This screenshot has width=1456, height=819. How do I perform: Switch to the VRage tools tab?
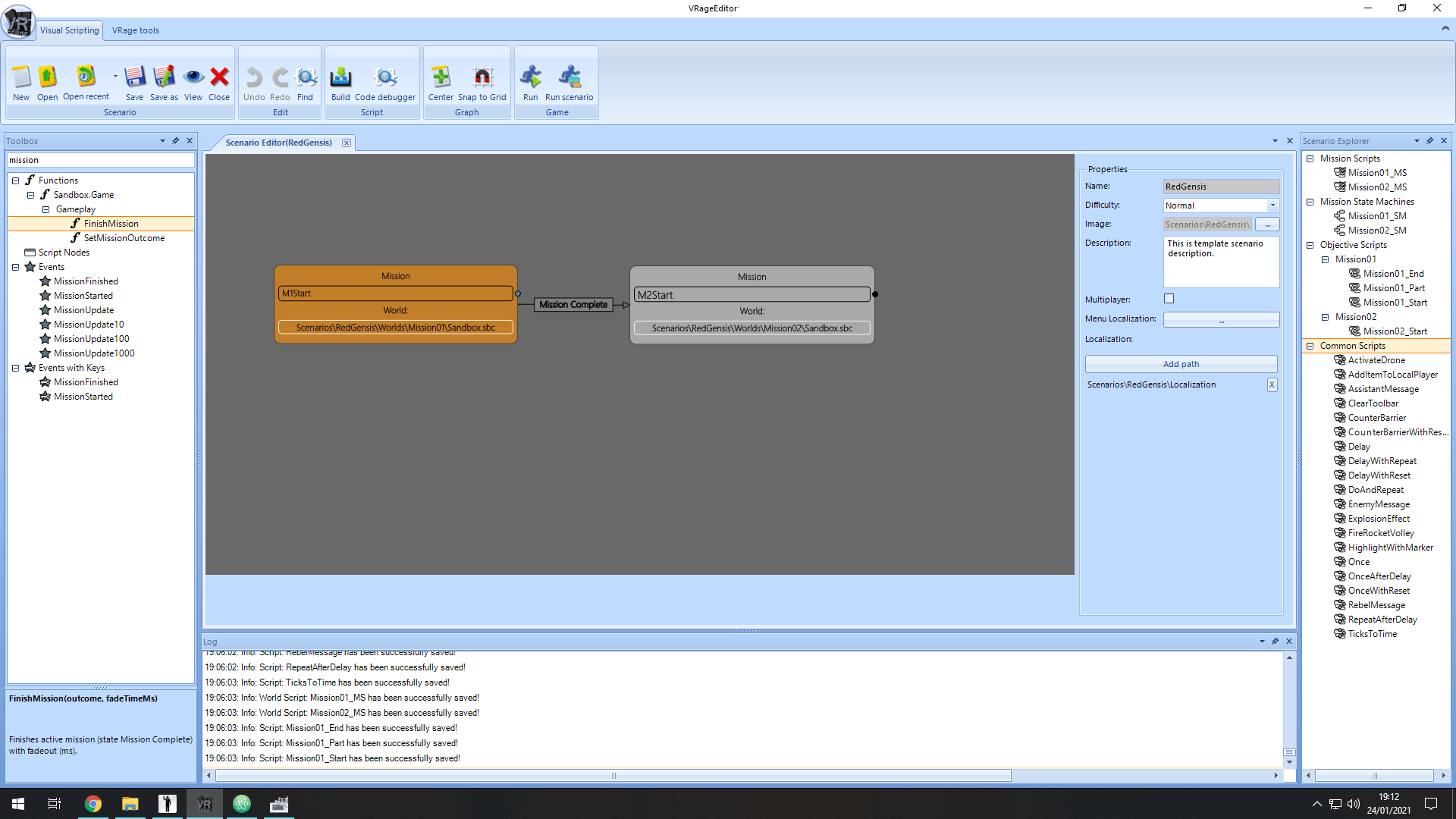coord(136,30)
